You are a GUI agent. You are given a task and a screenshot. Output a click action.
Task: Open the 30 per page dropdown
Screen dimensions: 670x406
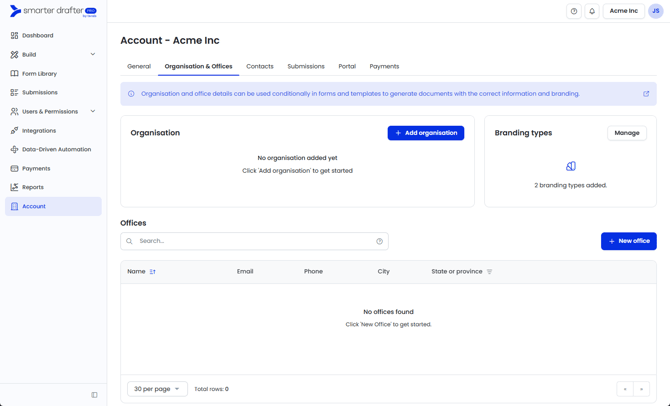point(157,389)
